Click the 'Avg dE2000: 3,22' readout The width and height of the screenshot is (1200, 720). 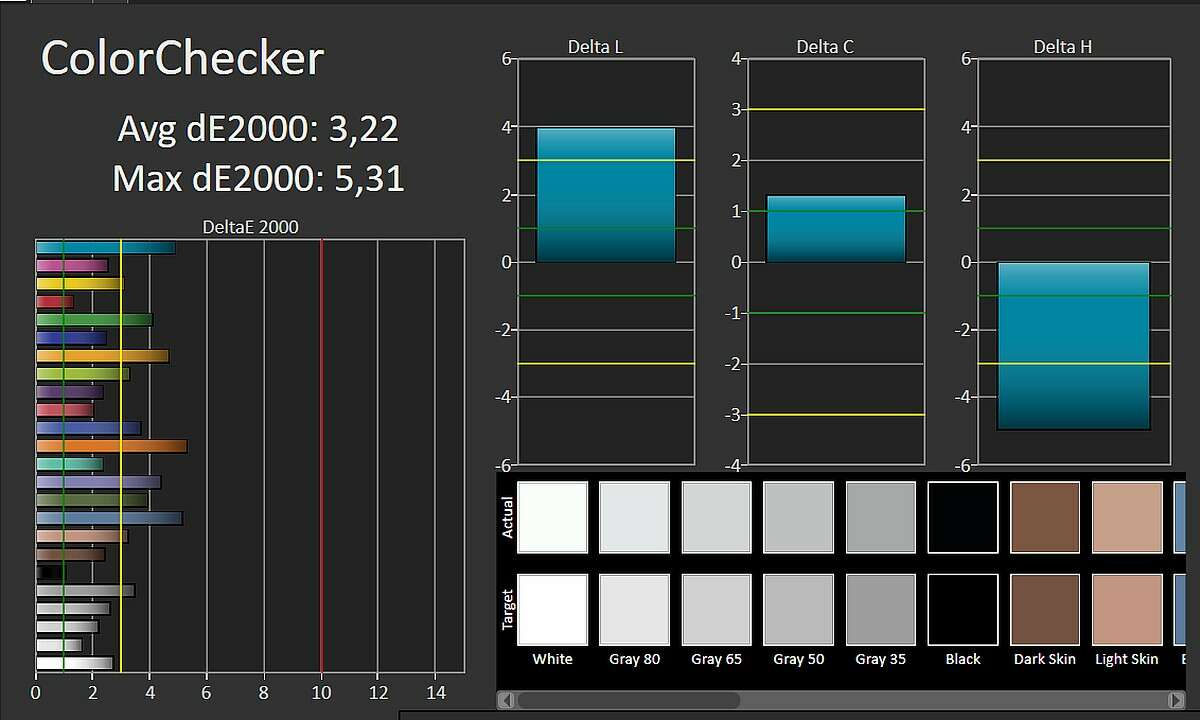pos(259,129)
